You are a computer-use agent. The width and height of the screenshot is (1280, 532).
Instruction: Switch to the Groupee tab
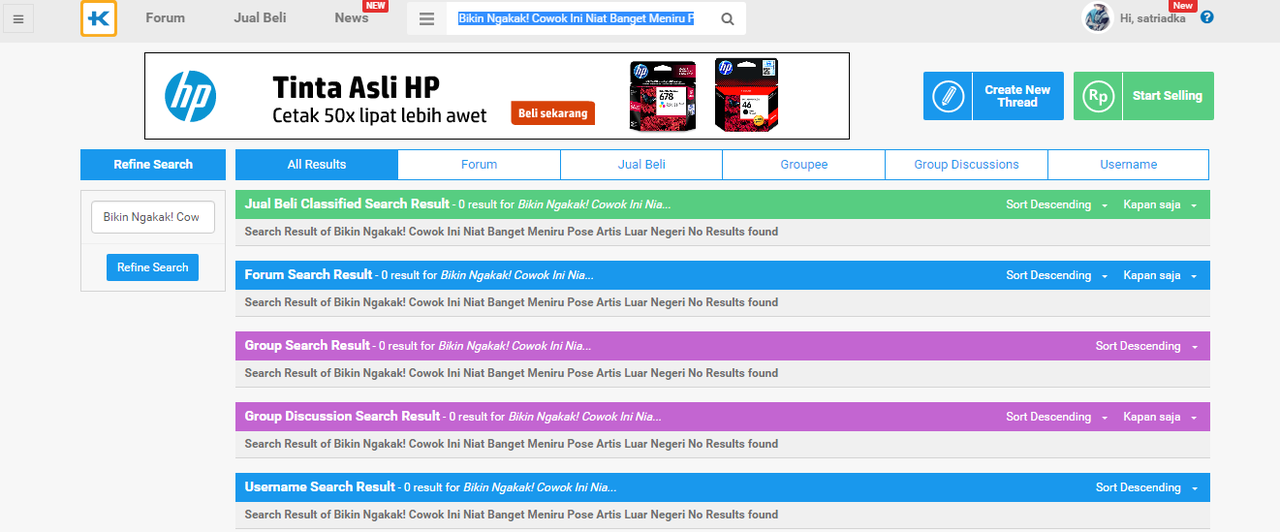coord(804,164)
